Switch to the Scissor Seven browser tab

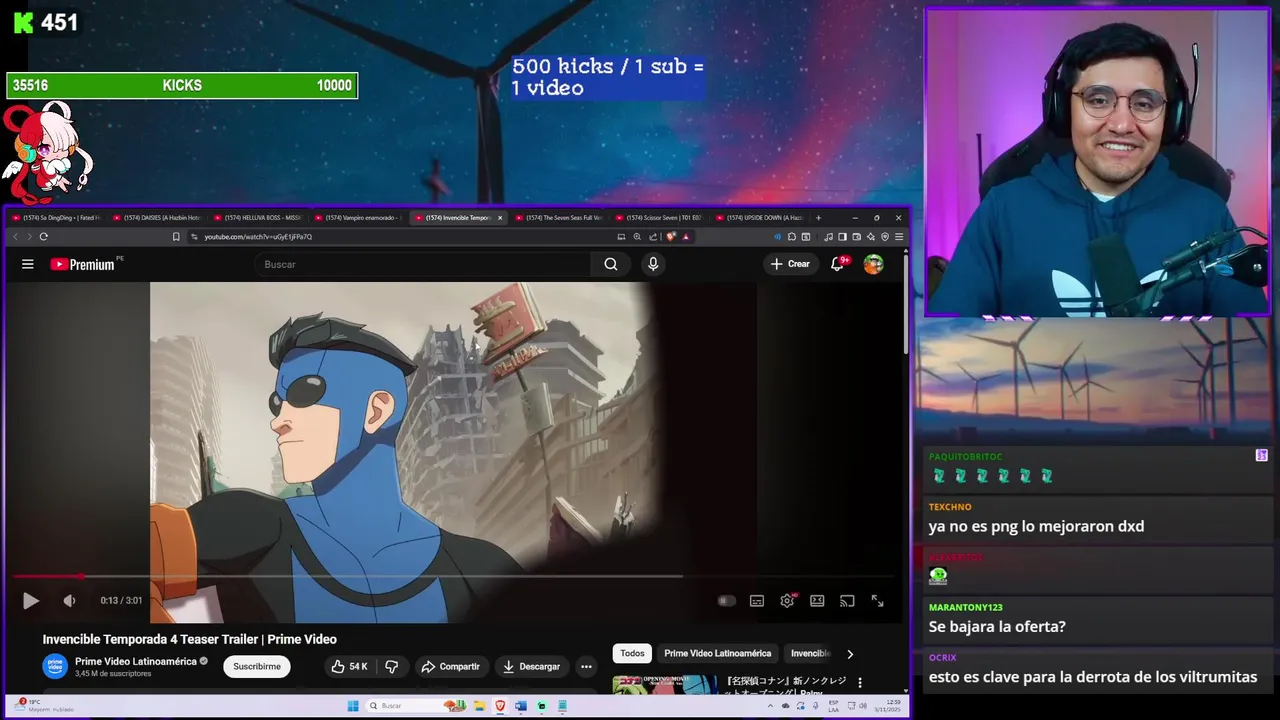660,217
